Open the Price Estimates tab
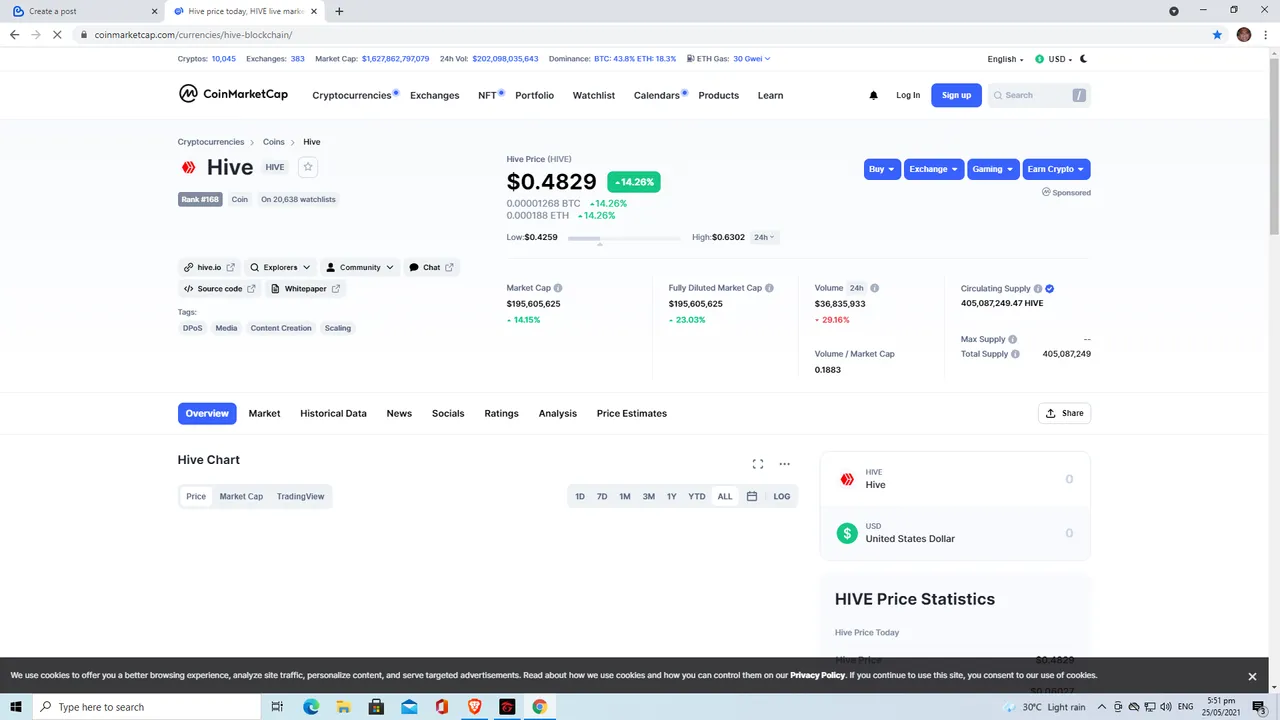 pyautogui.click(x=632, y=413)
